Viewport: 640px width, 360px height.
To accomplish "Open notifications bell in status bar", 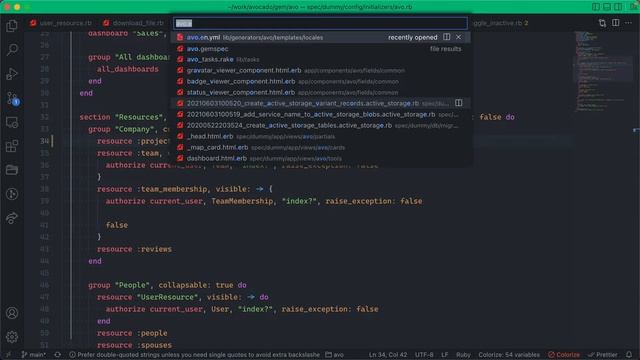I will click(629, 355).
